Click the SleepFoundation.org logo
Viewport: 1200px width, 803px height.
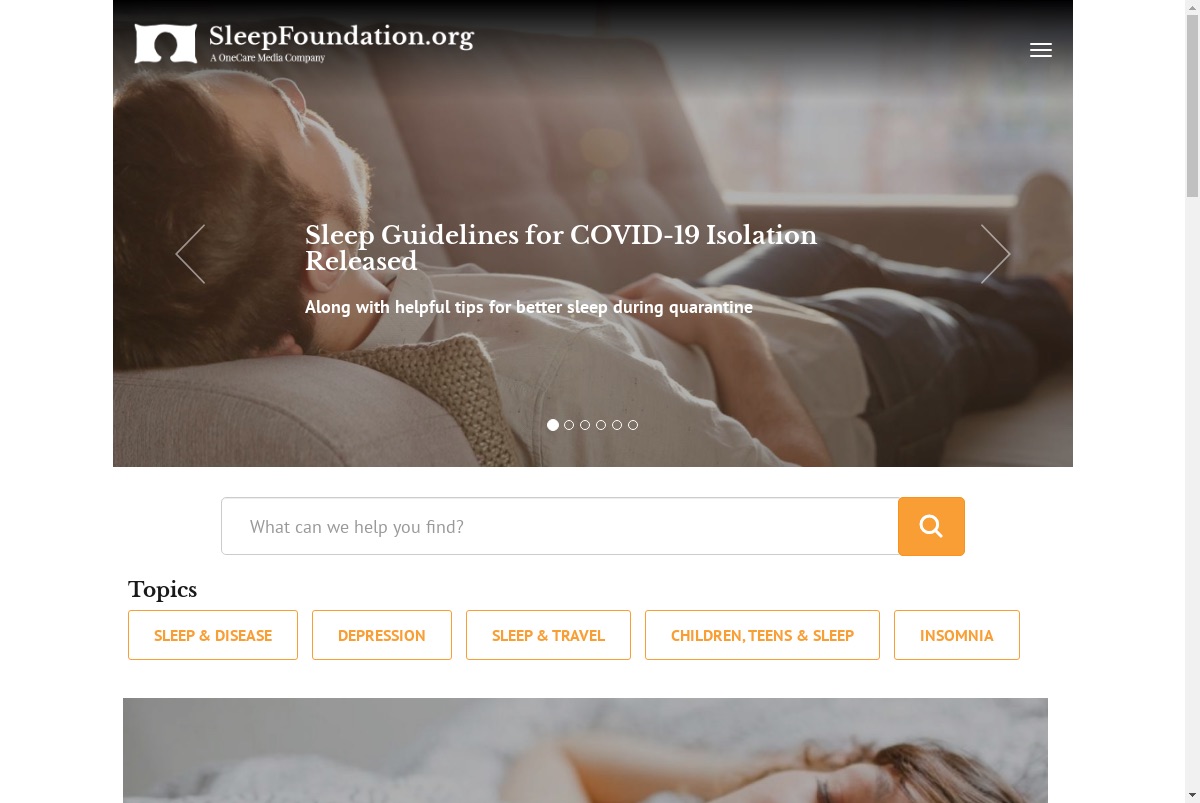coord(304,43)
